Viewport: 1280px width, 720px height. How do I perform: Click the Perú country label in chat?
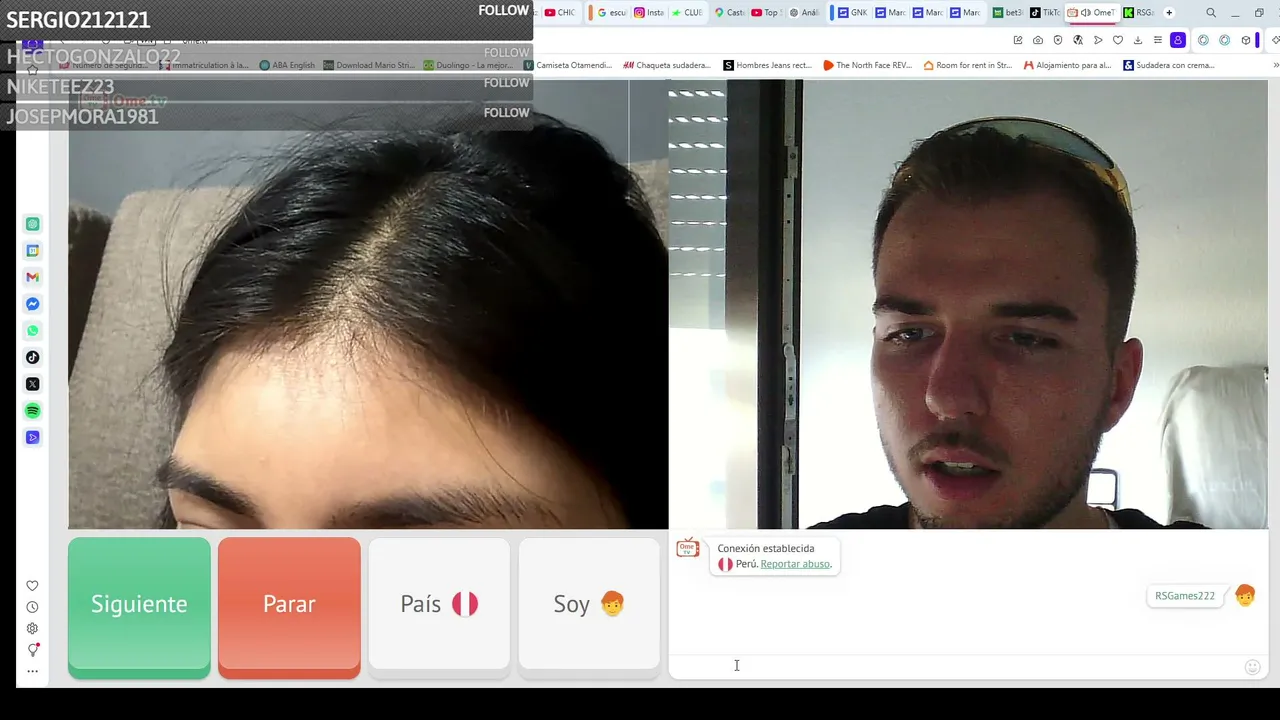pyautogui.click(x=746, y=564)
